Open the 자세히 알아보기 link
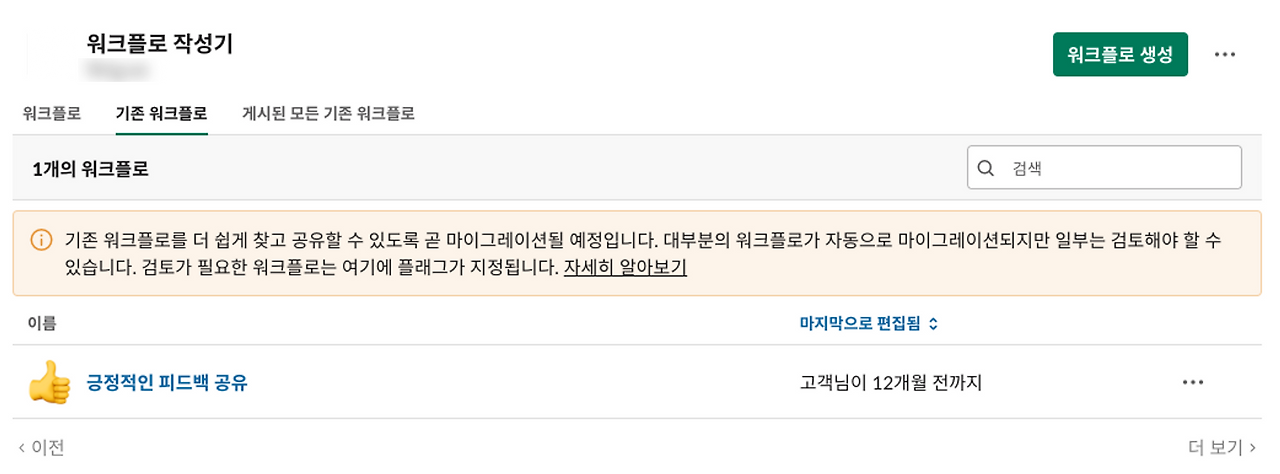Viewport: 1280px width, 474px height. click(x=625, y=268)
